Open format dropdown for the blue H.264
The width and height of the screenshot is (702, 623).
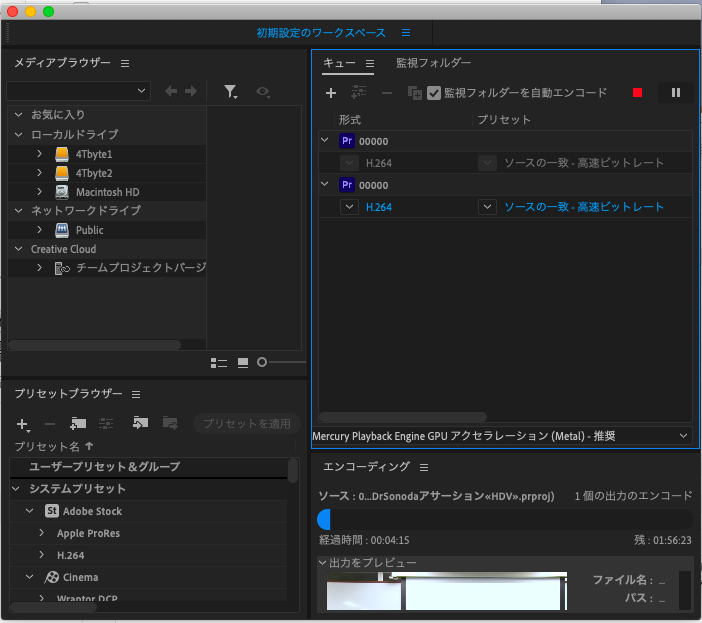pos(349,207)
